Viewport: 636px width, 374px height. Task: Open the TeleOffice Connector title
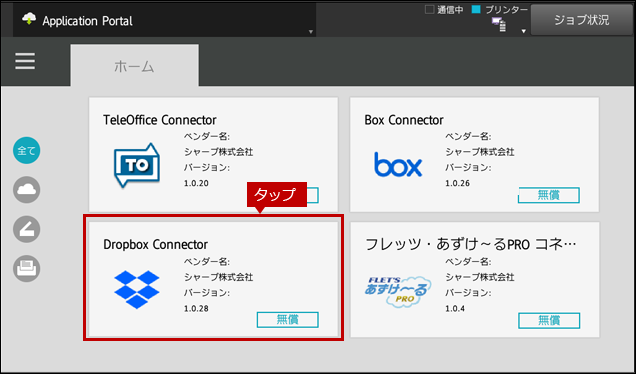click(160, 120)
